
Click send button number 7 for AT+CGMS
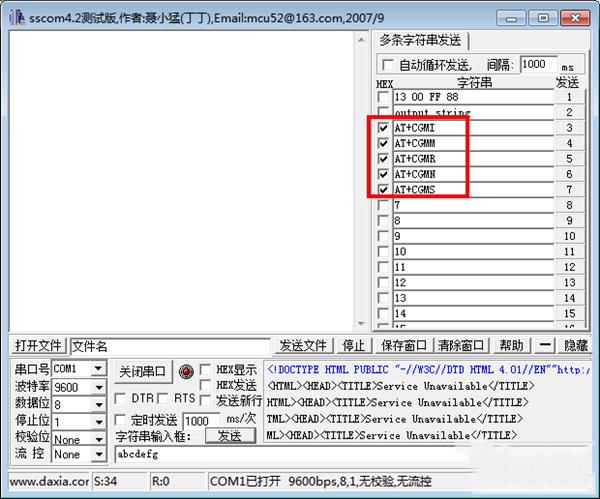[x=567, y=189]
